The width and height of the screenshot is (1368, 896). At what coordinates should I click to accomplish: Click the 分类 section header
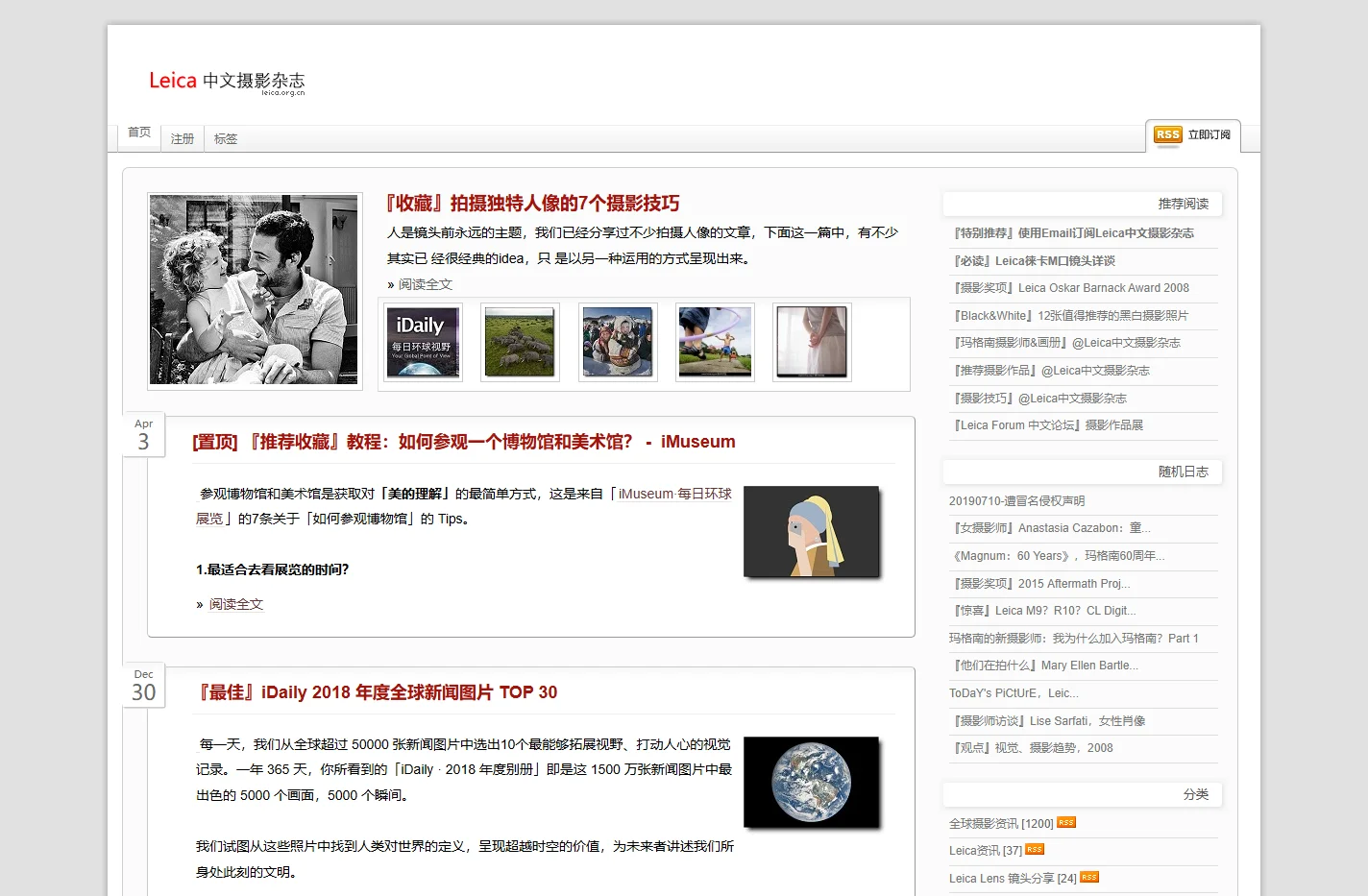(1083, 794)
